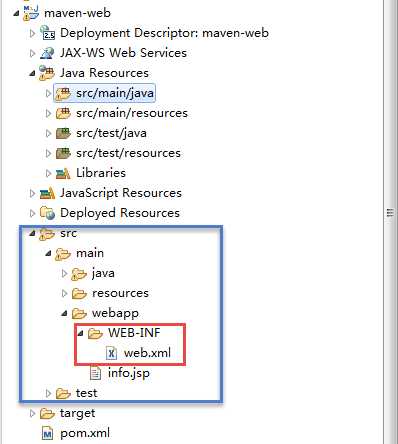The width and height of the screenshot is (398, 444).
Task: Expand the src/main/resources node
Action: (x=48, y=113)
